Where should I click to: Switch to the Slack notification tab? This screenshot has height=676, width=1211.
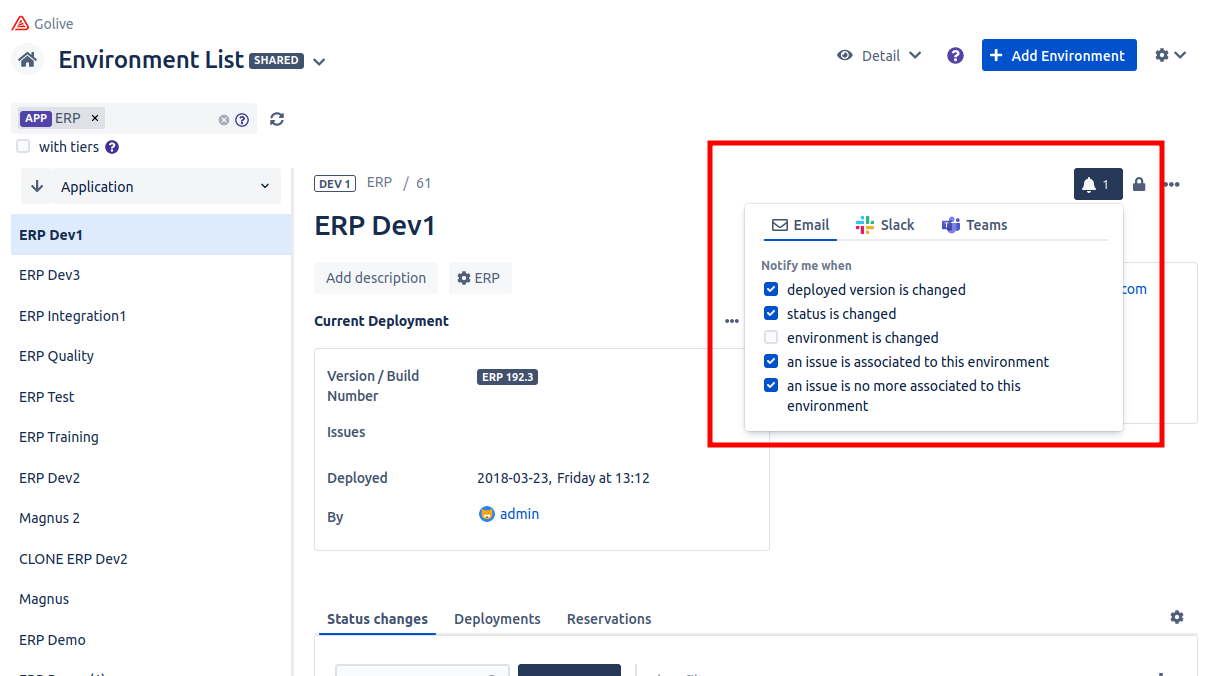[885, 225]
